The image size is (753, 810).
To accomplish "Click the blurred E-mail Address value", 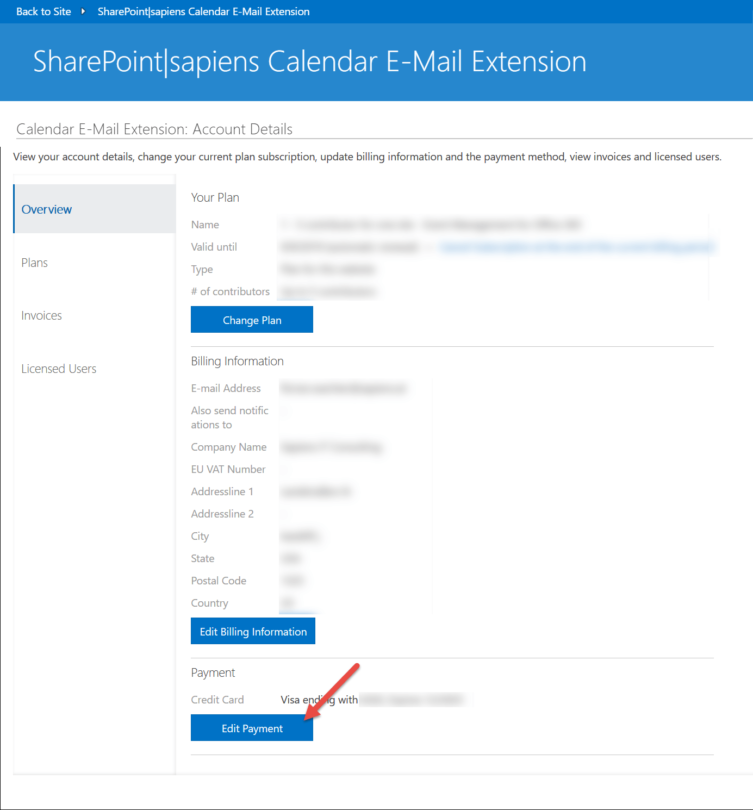I will click(x=343, y=388).
